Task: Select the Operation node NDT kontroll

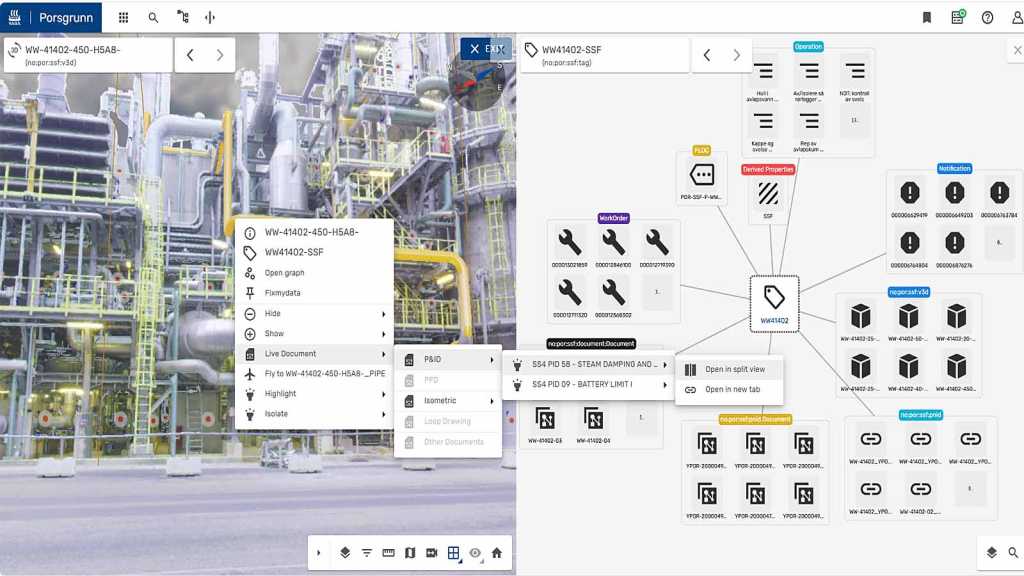Action: click(x=854, y=80)
